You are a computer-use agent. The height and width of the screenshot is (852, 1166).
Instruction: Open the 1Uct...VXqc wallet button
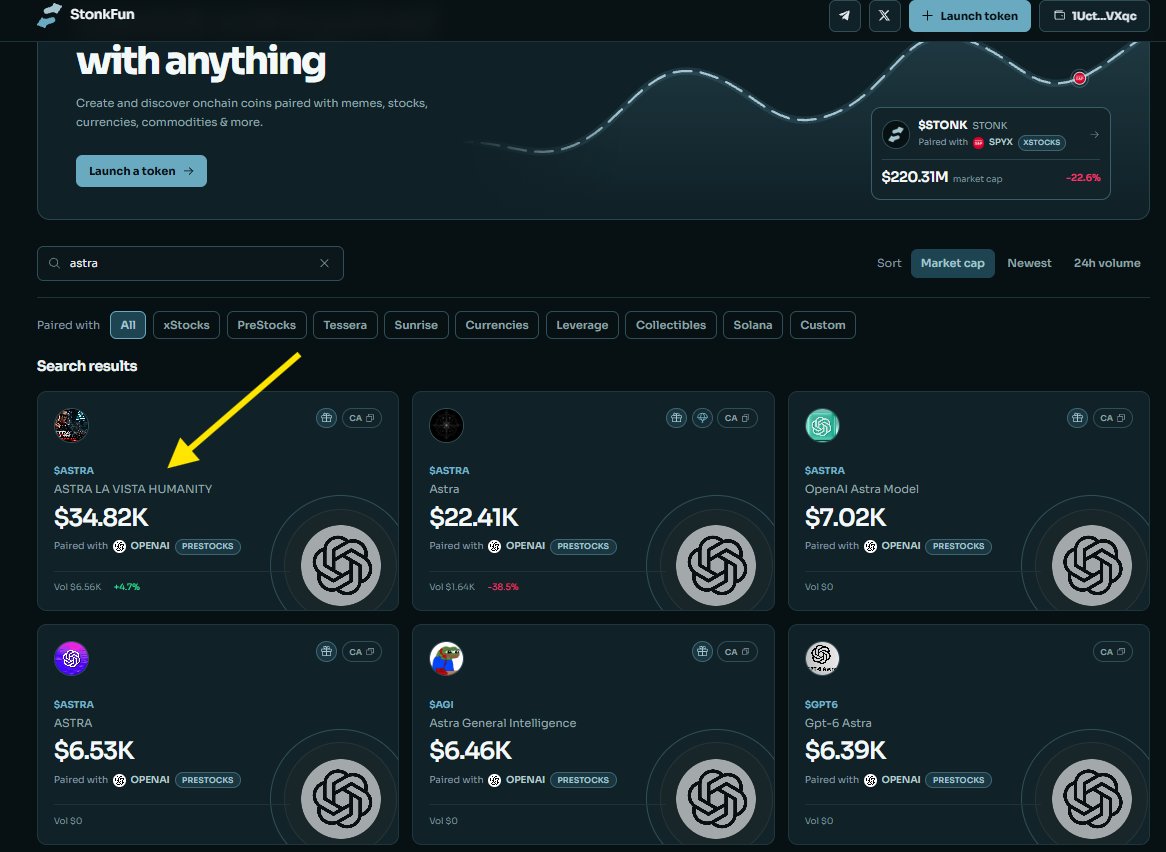pyautogui.click(x=1095, y=16)
